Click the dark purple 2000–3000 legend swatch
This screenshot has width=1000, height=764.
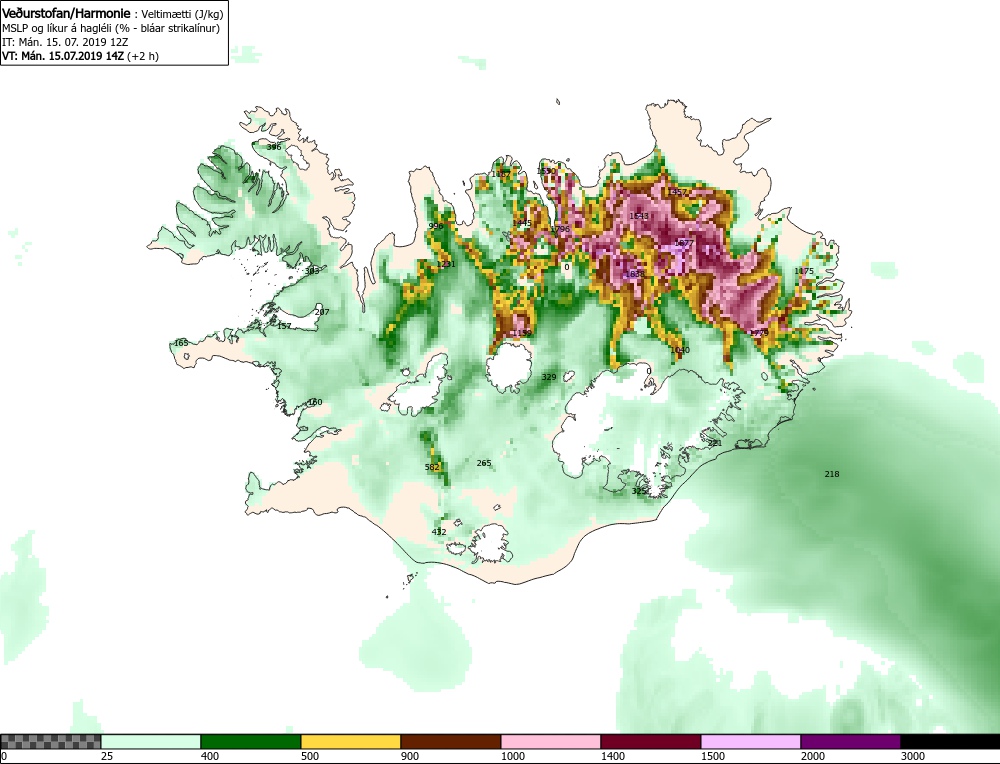[851, 741]
